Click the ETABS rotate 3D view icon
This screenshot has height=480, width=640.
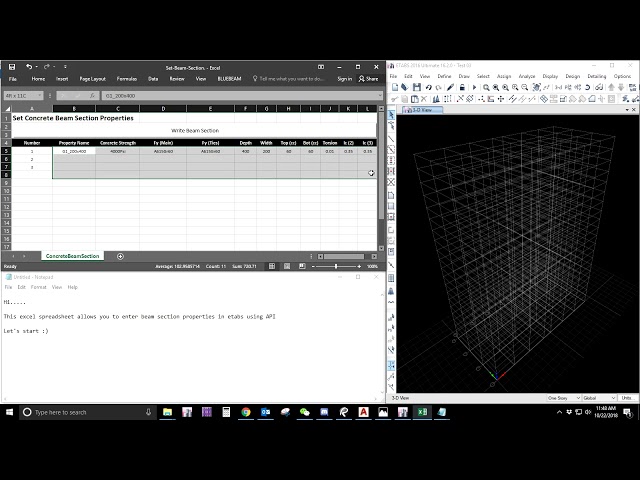pos(587,87)
